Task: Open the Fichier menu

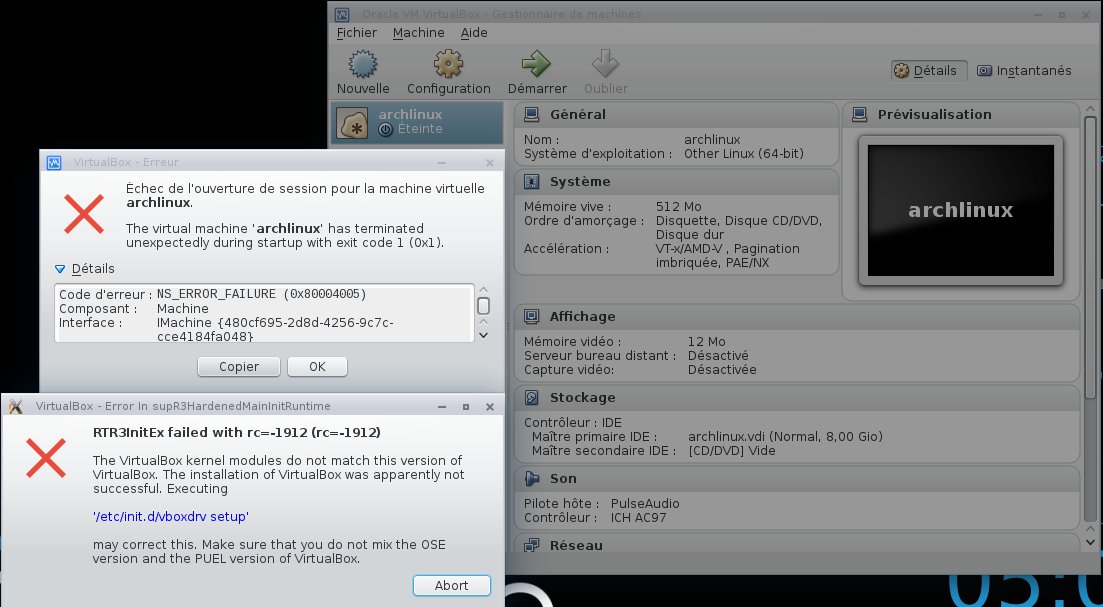Action: 357,32
